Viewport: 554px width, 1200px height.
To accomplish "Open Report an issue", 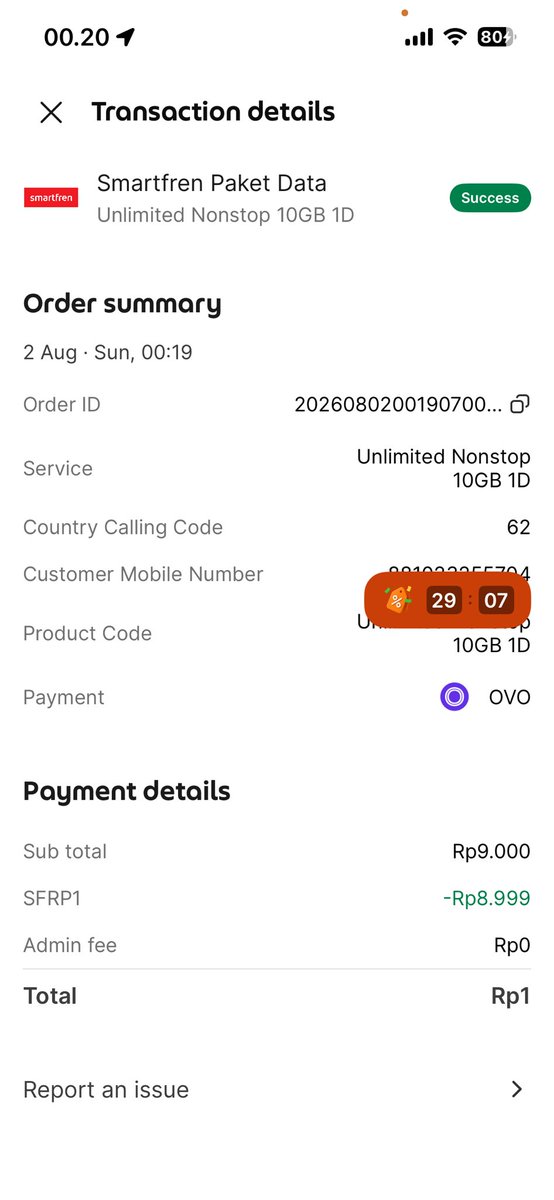I will pos(277,1089).
